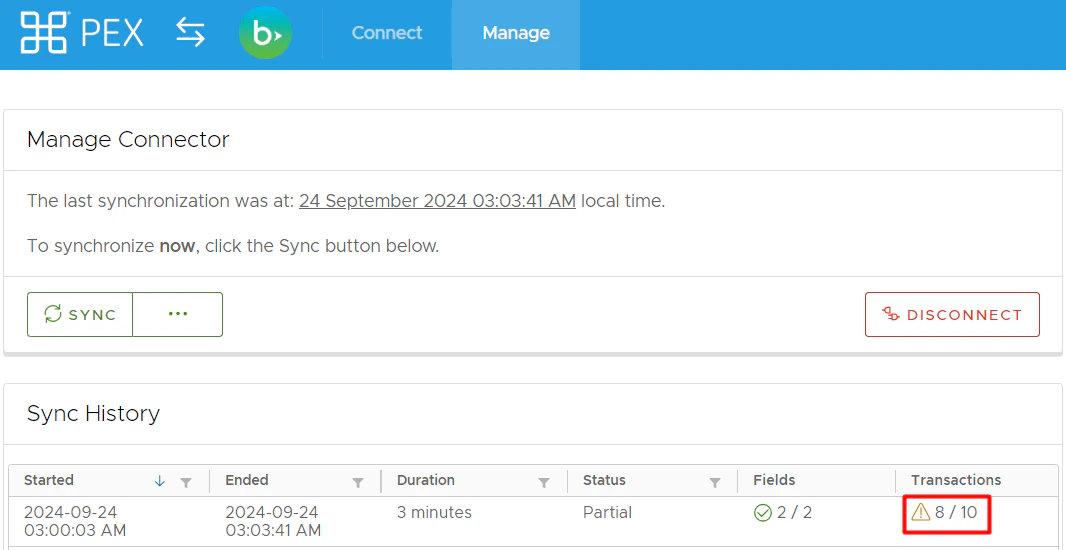The width and height of the screenshot is (1066, 550).
Task: Click the PEX logo
Action: (x=82, y=32)
